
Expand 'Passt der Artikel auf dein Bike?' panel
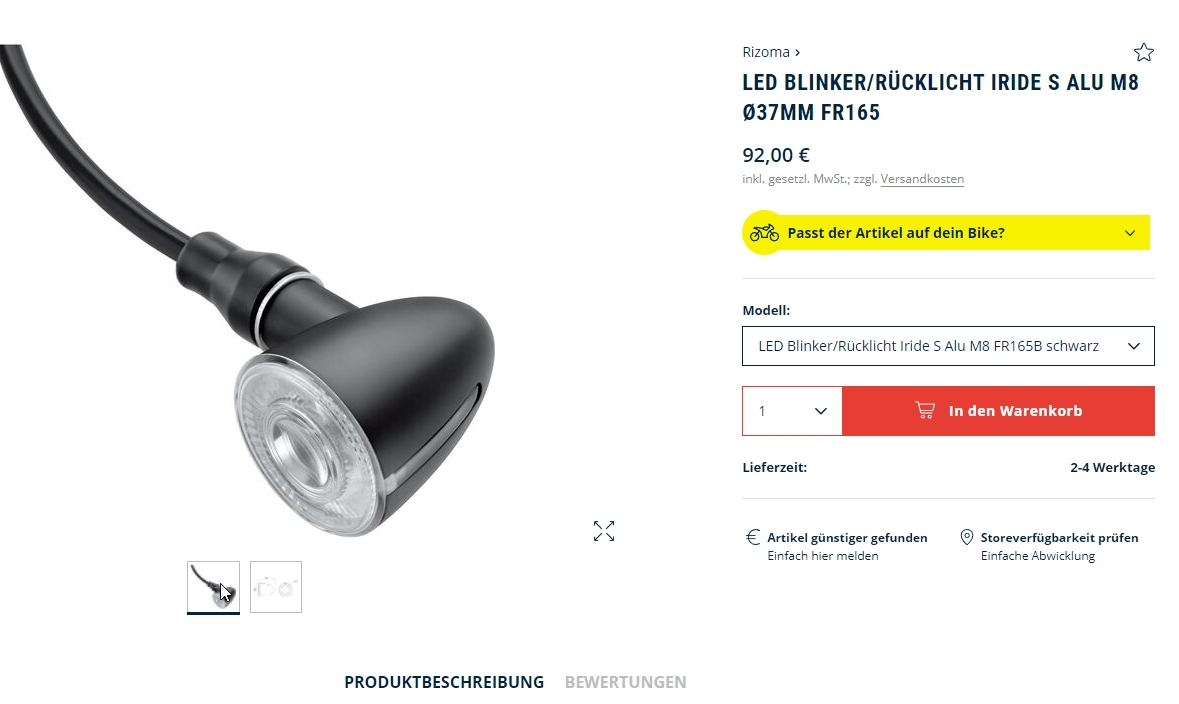pos(946,232)
